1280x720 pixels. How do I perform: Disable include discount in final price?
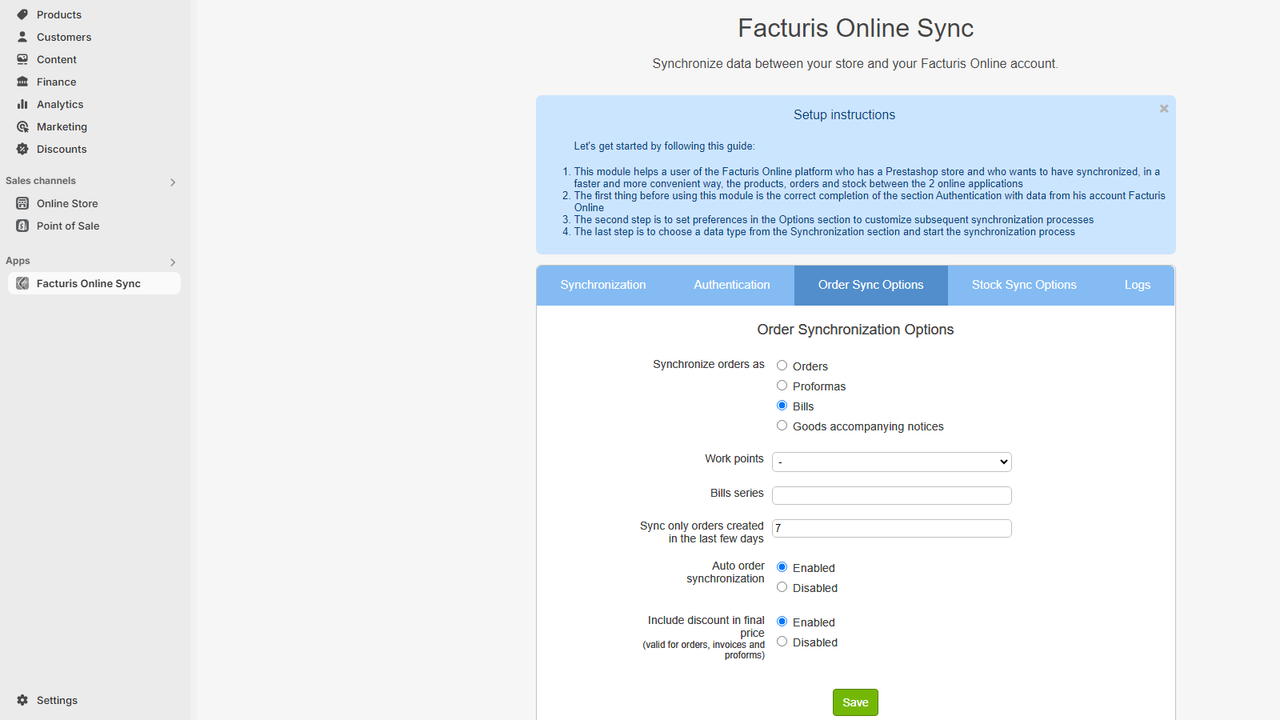(x=782, y=642)
